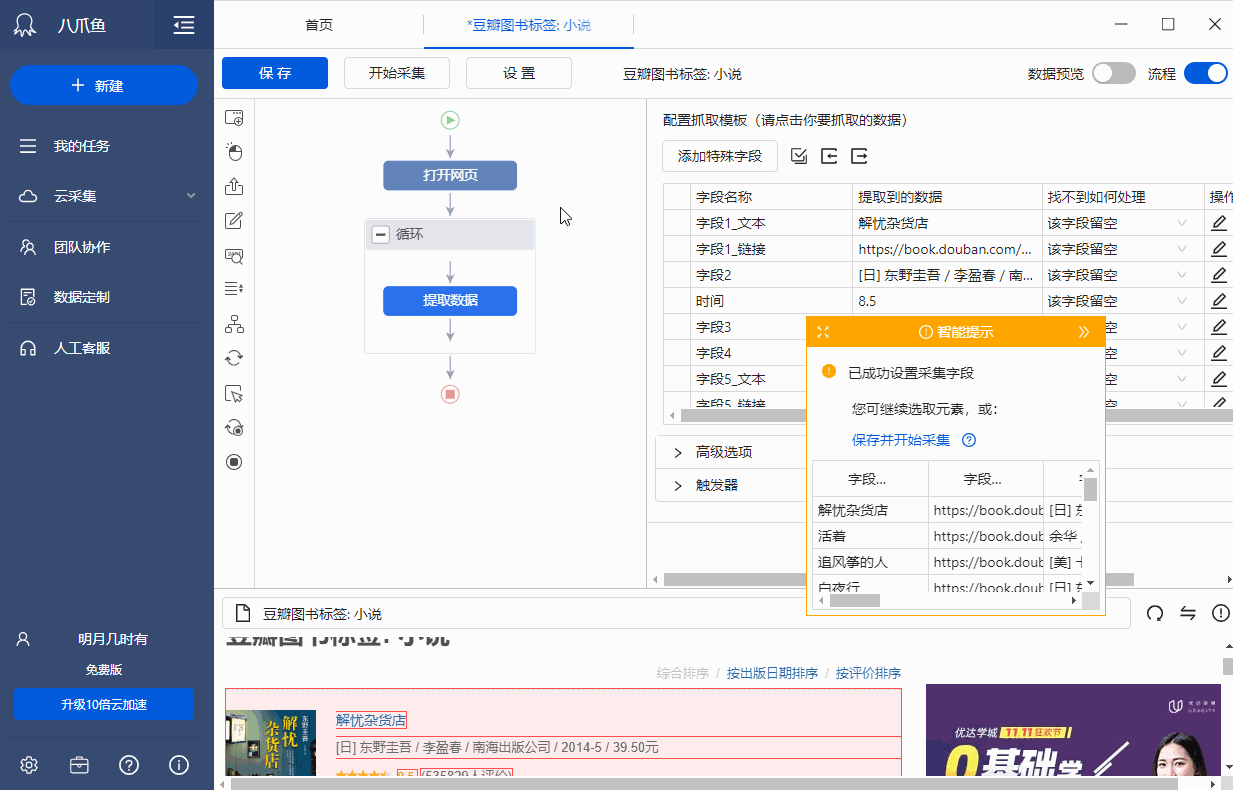
Task: Click the 升级10倍云加速 button
Action: (104, 704)
